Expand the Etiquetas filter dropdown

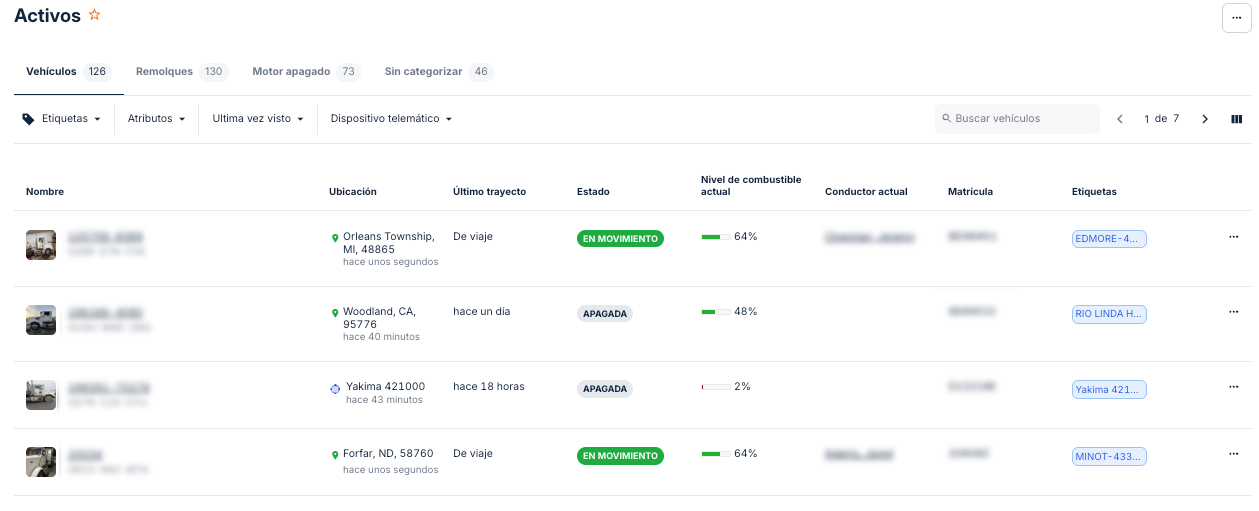coord(62,119)
